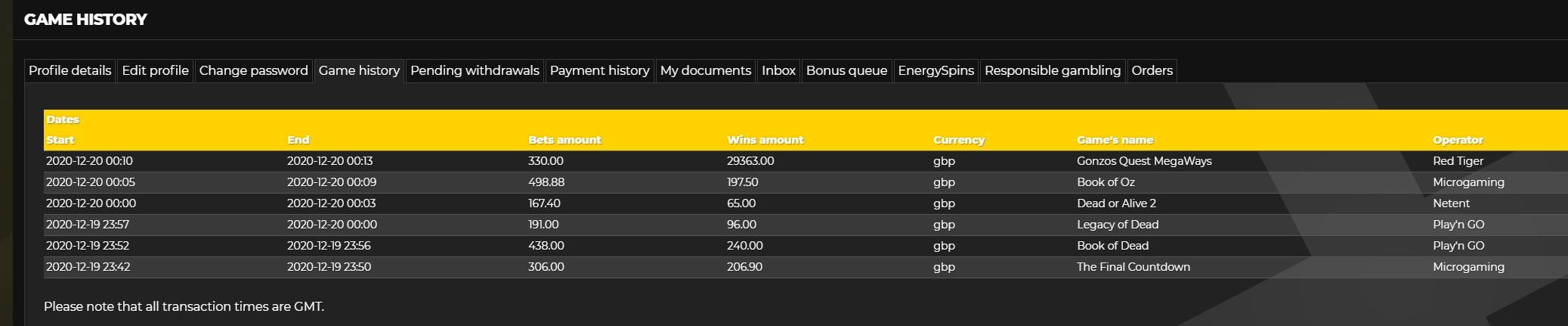Click start time 2020-12-20 00:05
This screenshot has width=1568, height=326.
point(90,182)
